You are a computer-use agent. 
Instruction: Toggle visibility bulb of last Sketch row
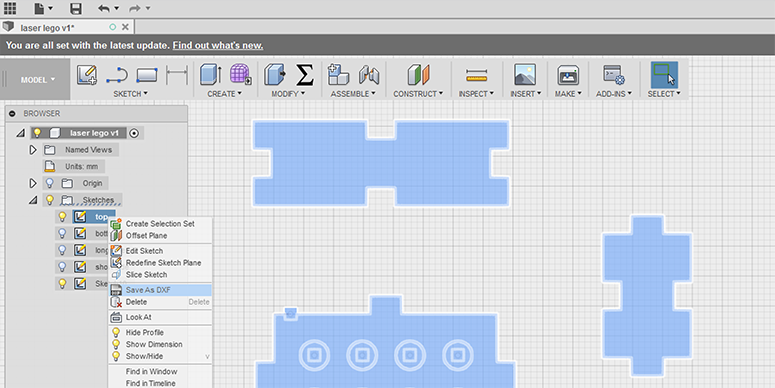[x=62, y=283]
